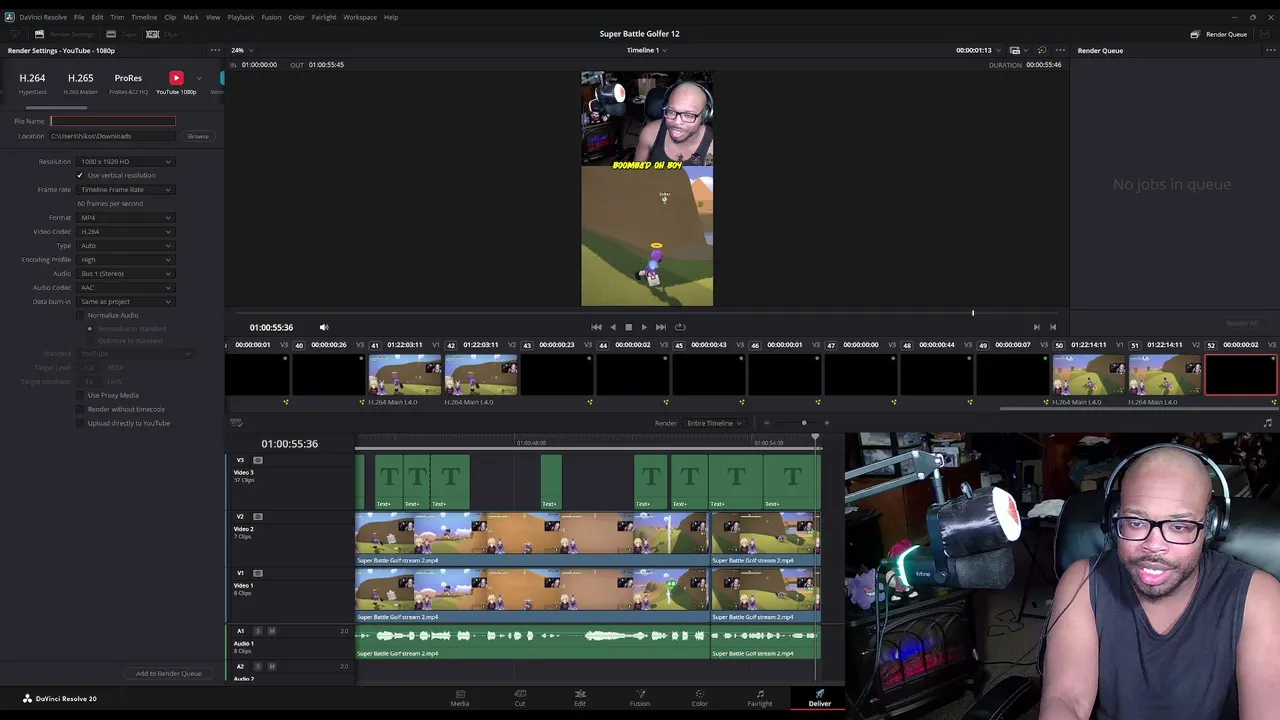The image size is (1280, 720).
Task: Toggle Video 2 track enable icon
Action: pos(258,517)
